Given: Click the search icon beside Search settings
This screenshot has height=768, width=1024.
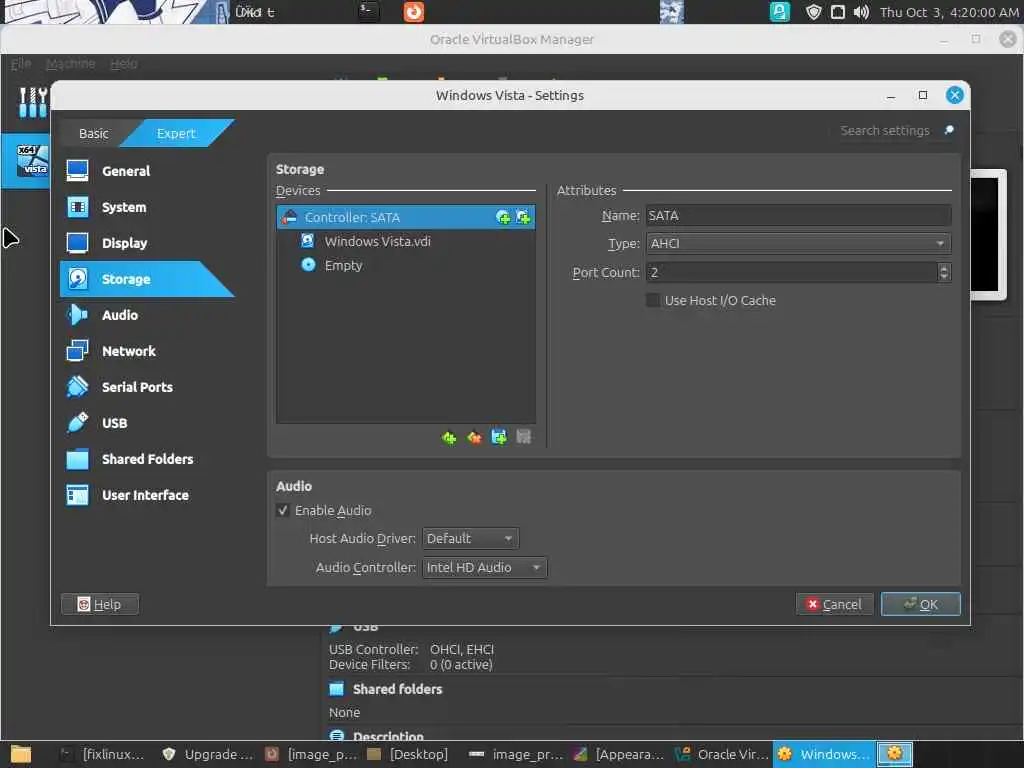Looking at the screenshot, I should click(x=949, y=131).
